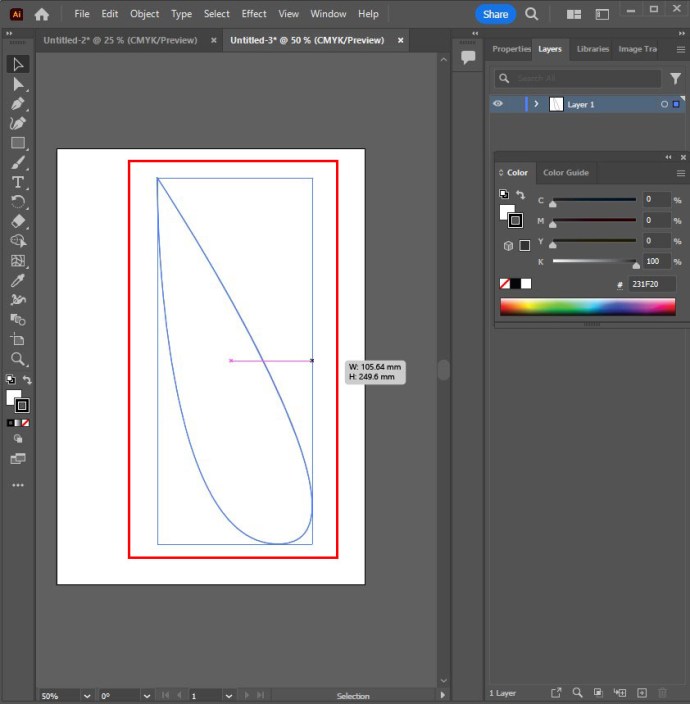Image resolution: width=690 pixels, height=704 pixels.
Task: Click the Rotate tool
Action: pyautogui.click(x=18, y=202)
